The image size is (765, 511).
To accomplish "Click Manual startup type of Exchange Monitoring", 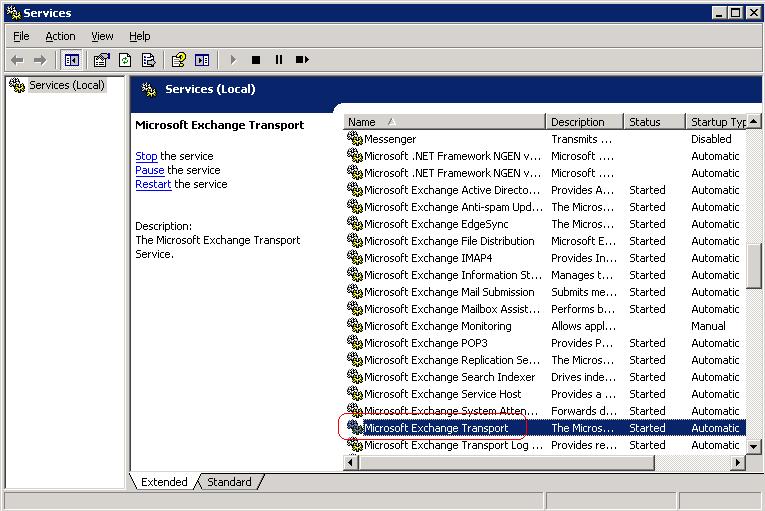I will pos(708,326).
